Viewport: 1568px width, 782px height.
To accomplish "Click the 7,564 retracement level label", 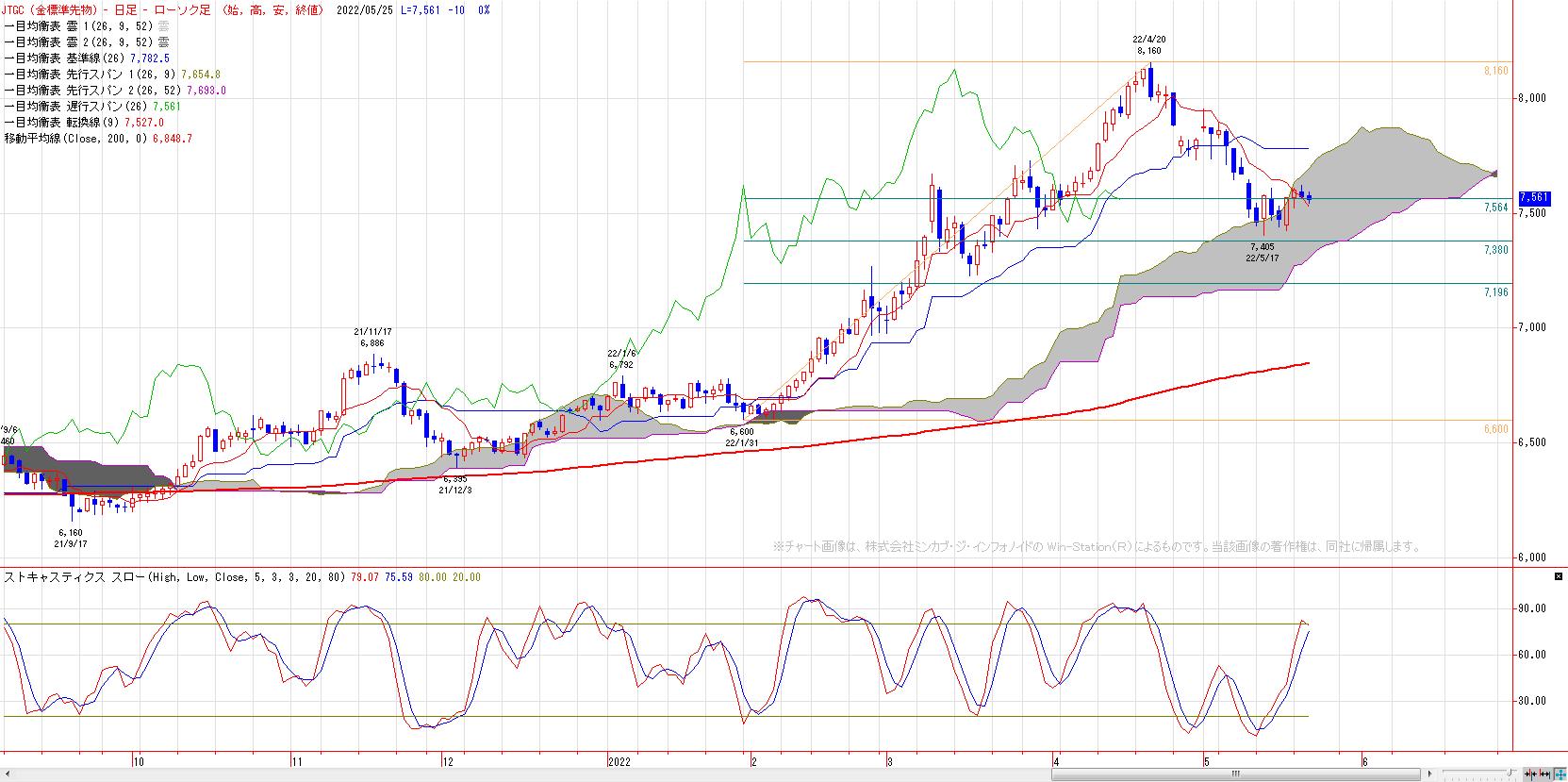I will click(1496, 208).
